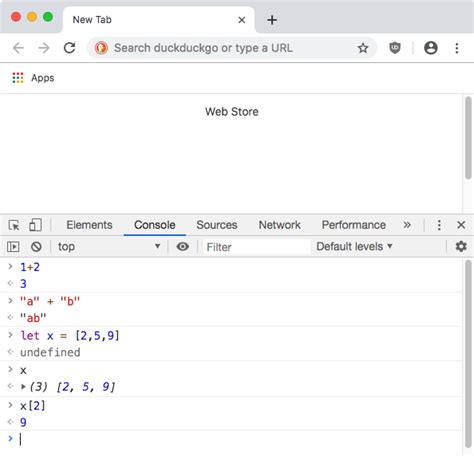
Task: Switch to the Network tab
Action: (x=279, y=225)
